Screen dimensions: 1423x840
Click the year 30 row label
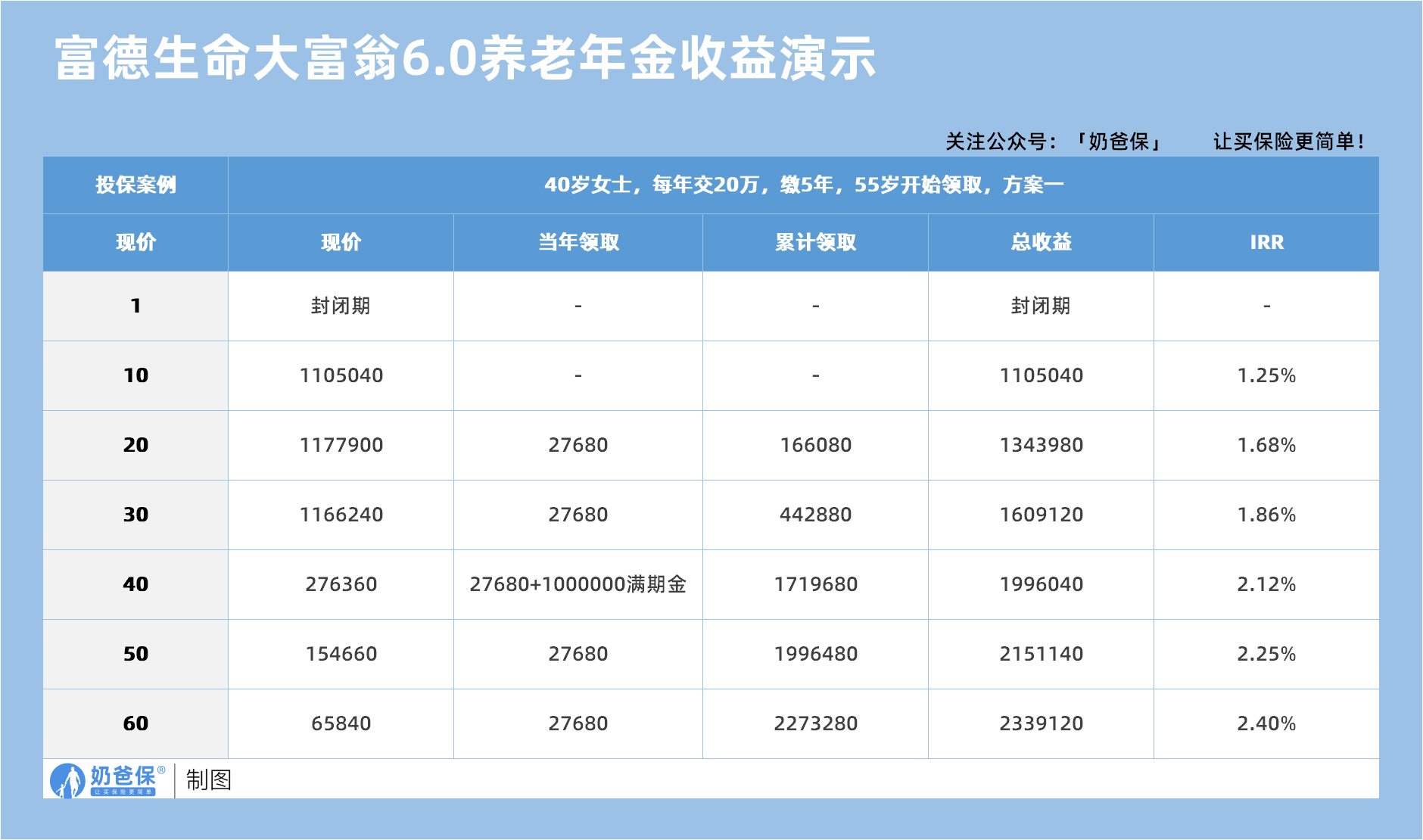135,515
